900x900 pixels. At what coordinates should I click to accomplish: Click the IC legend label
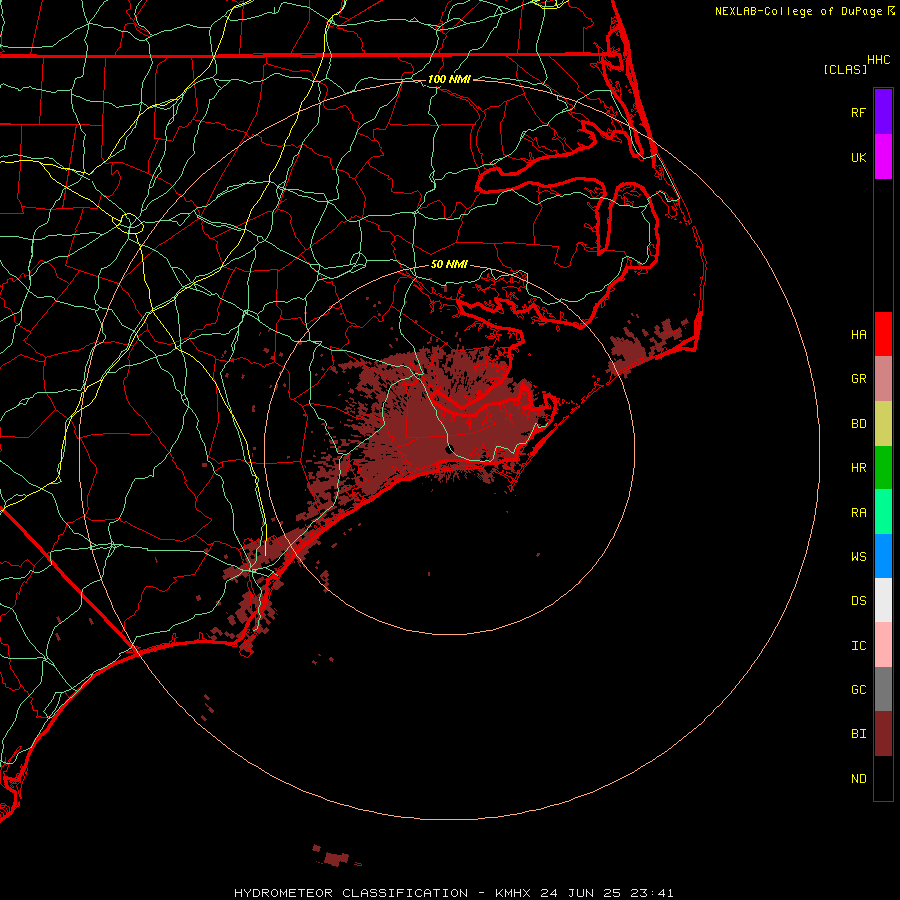tap(859, 646)
